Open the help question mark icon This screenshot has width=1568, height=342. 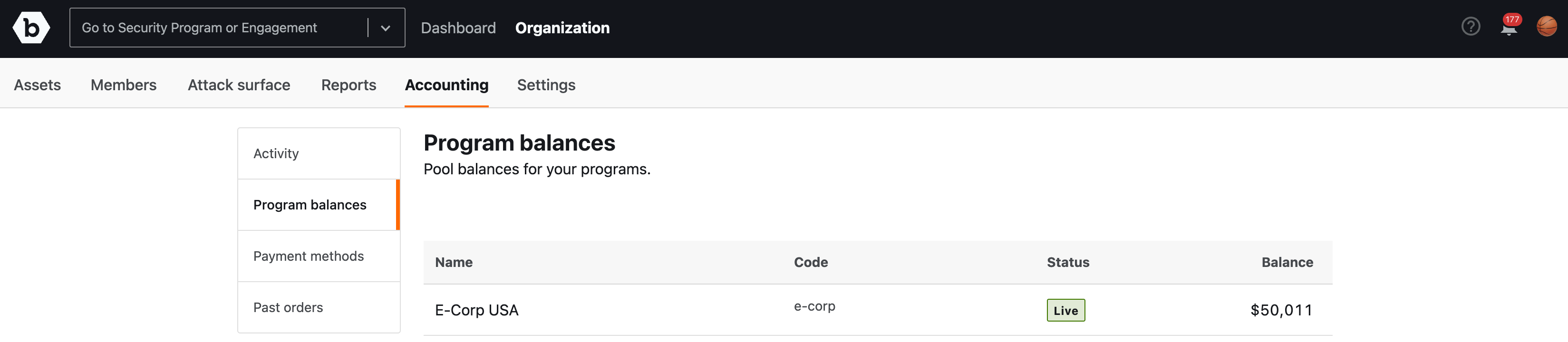click(x=1471, y=27)
